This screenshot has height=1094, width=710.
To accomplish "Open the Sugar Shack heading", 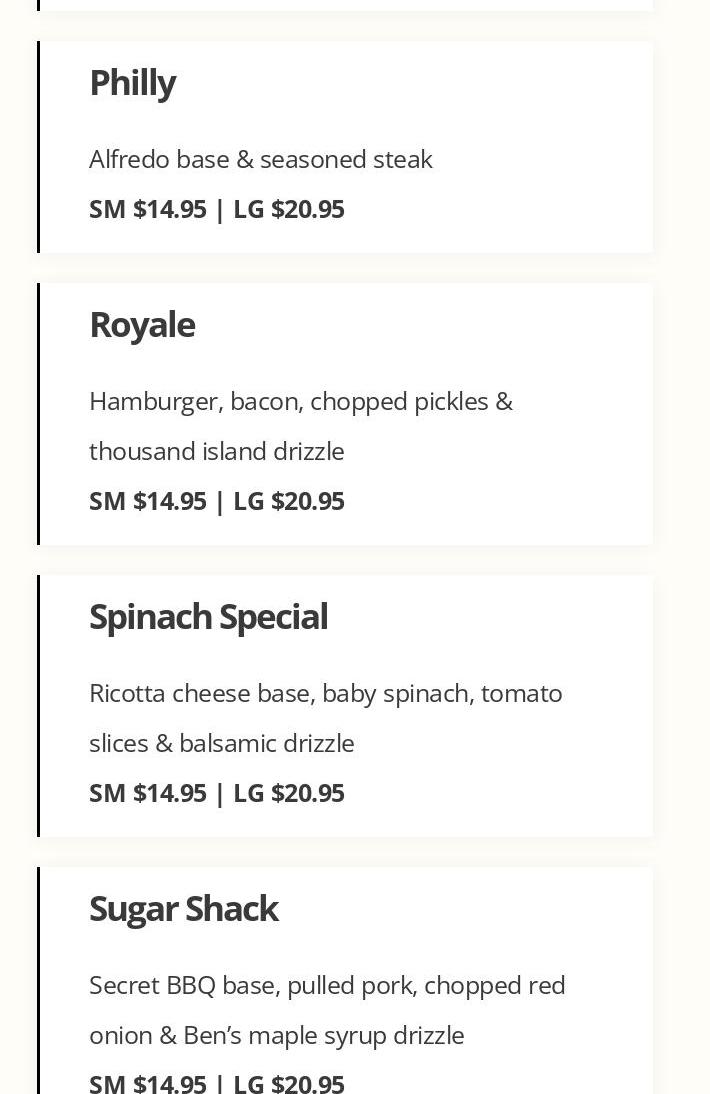I will [183, 909].
